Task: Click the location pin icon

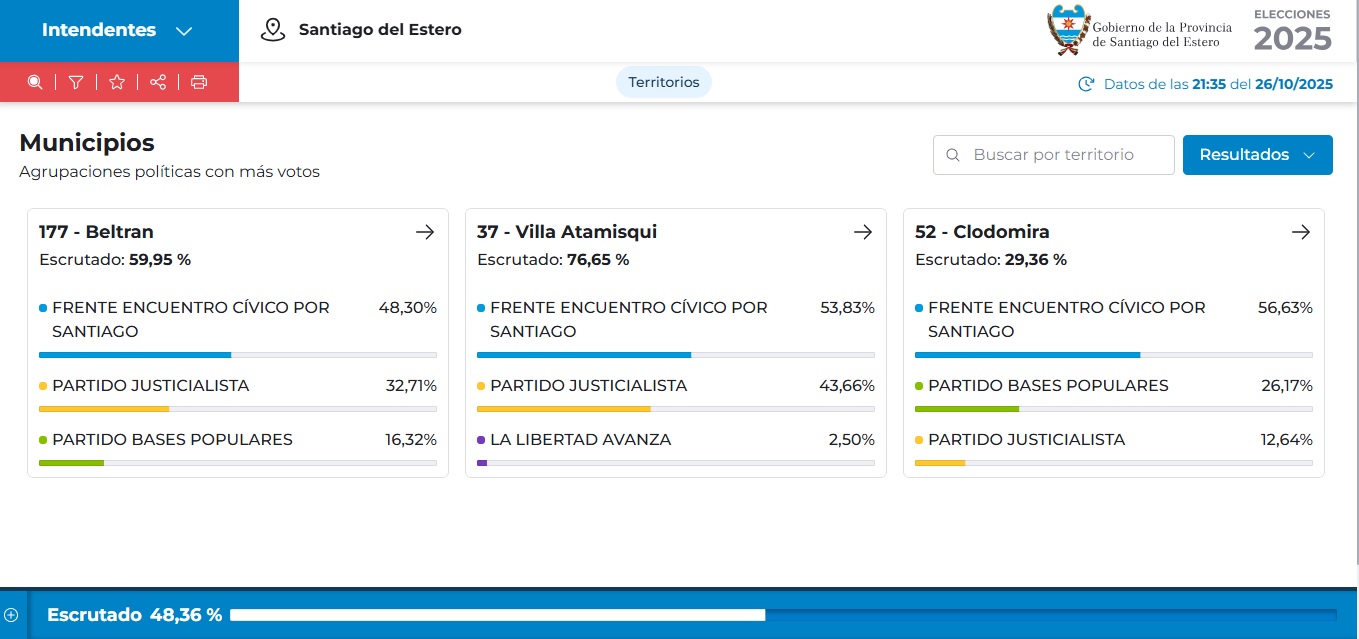Action: [272, 30]
